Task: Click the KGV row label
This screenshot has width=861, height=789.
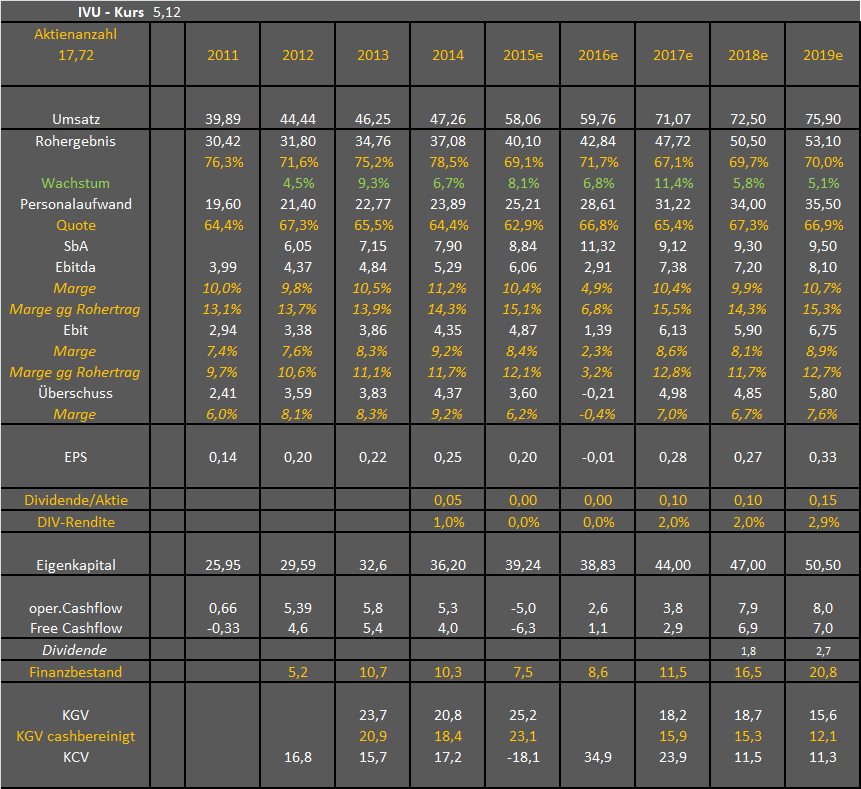Action: tap(76, 715)
